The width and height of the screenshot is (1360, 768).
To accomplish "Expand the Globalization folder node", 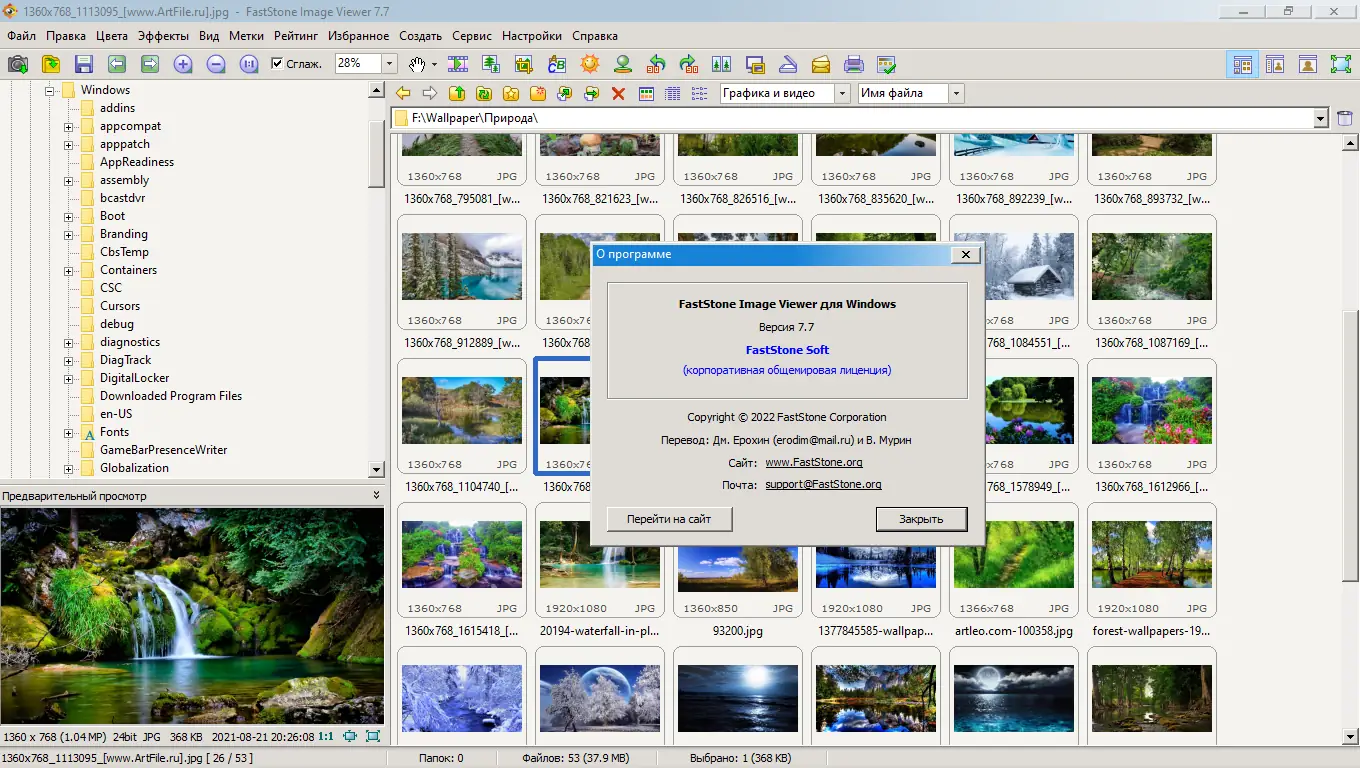I will pyautogui.click(x=69, y=468).
